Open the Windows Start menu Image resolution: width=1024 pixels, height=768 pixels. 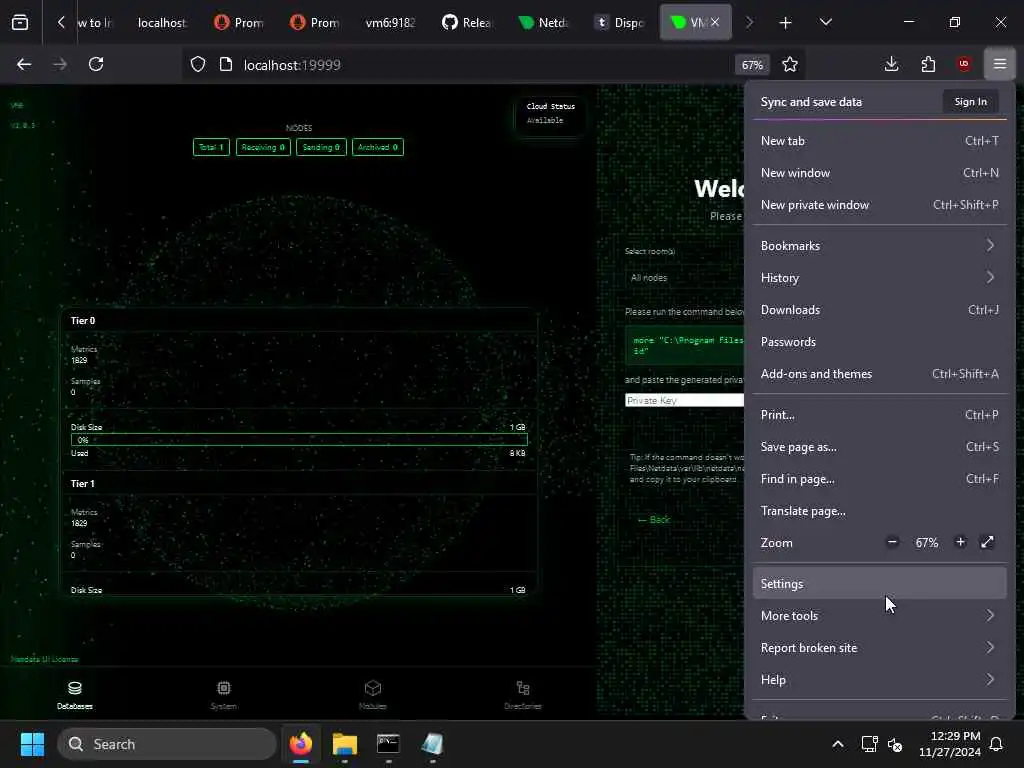[x=32, y=744]
